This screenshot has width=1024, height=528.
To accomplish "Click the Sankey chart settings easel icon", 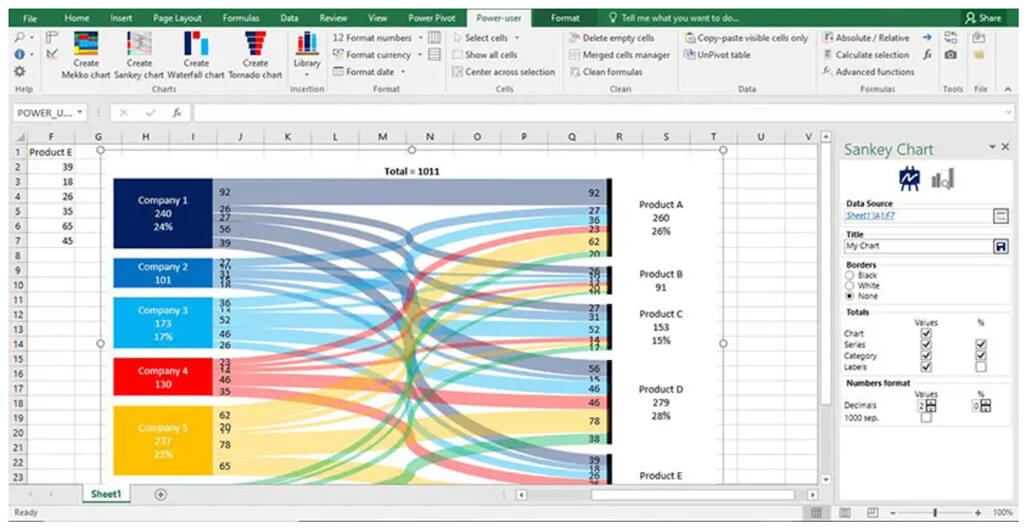I will pyautogui.click(x=909, y=178).
